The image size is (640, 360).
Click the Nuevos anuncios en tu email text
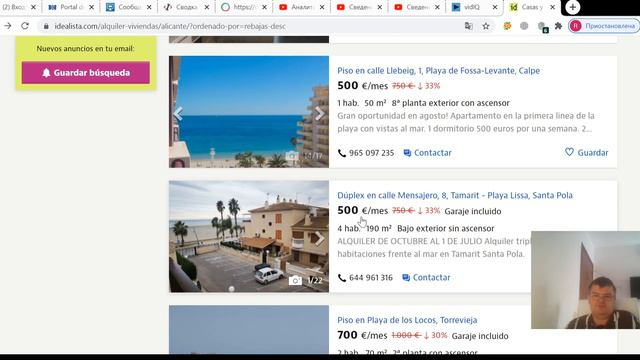85,49
